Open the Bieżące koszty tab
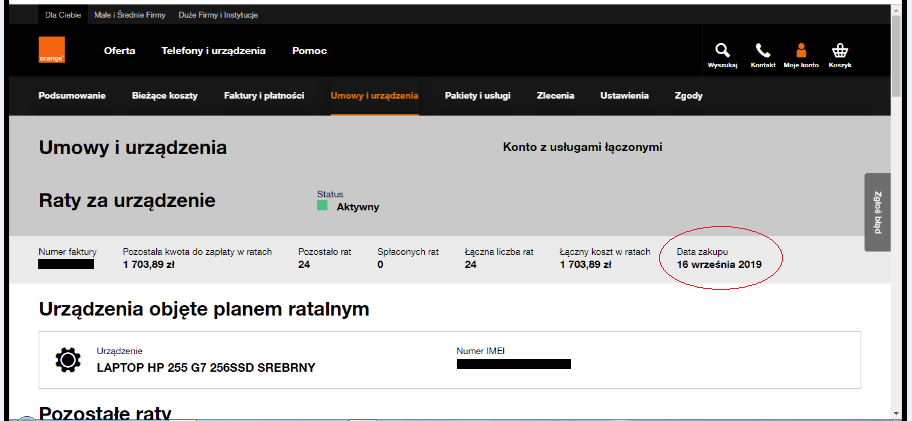Viewport: 912px width, 421px height. point(165,96)
